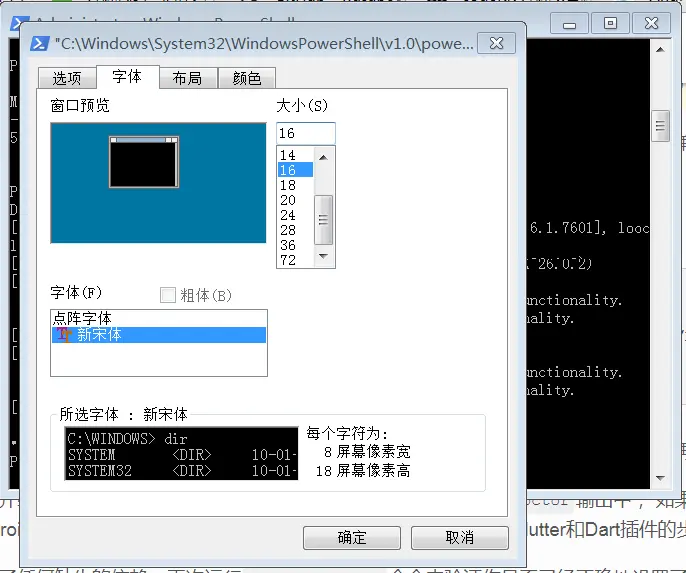This screenshot has width=686, height=573.
Task: Choose font size 36 in list
Action: [295, 245]
